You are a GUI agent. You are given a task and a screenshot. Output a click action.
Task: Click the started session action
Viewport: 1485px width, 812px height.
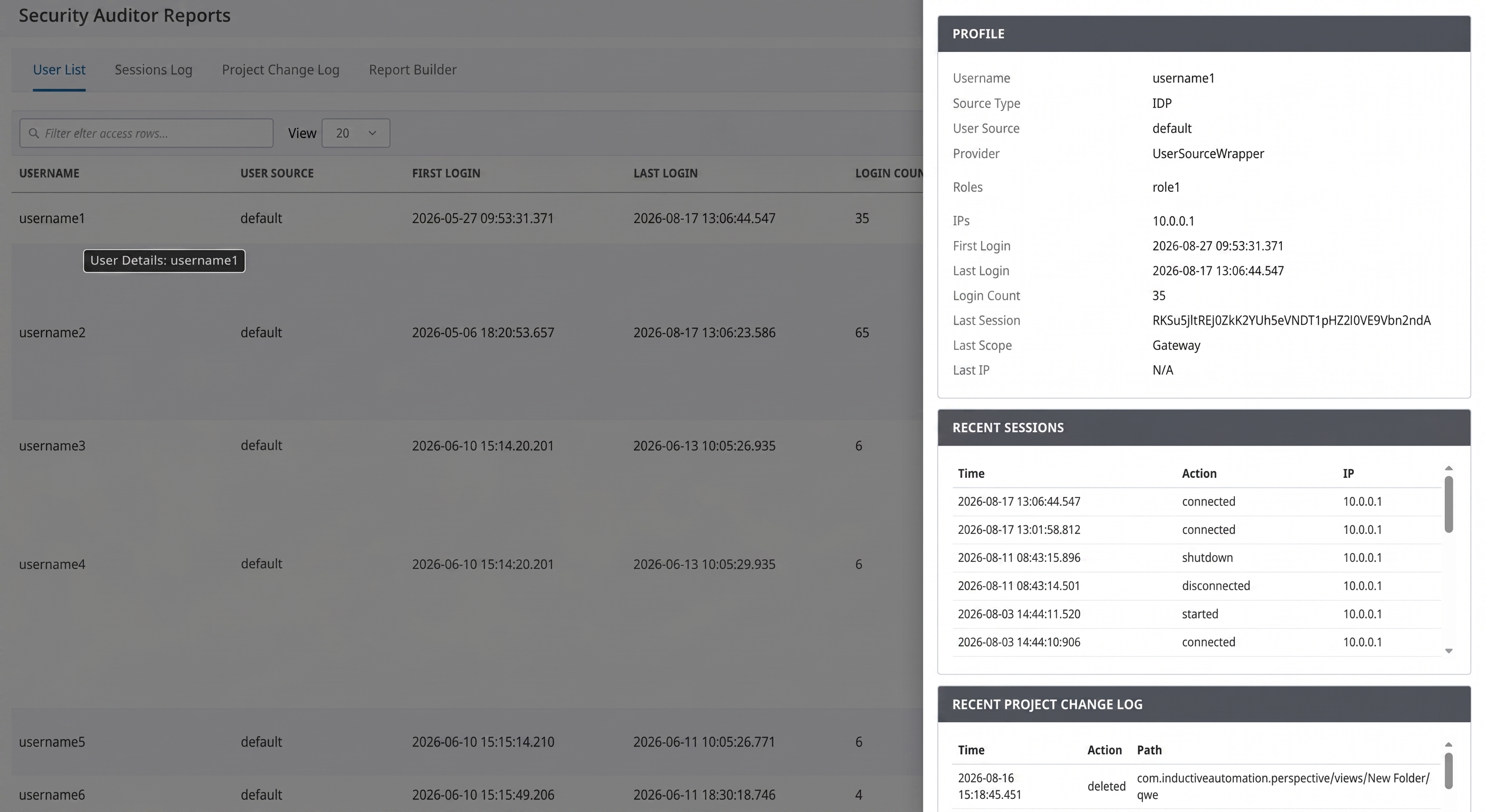[1199, 614]
